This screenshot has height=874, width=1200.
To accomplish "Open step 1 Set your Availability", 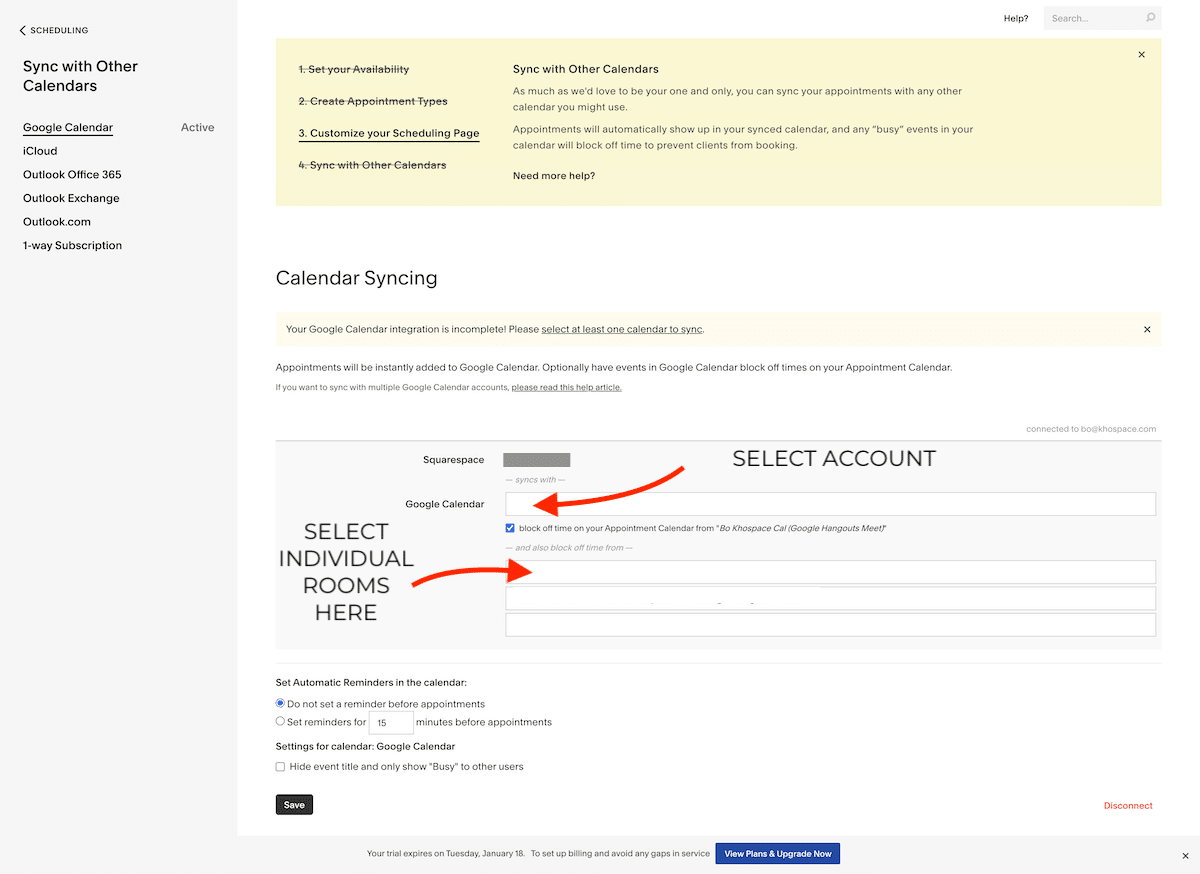I will pos(354,70).
